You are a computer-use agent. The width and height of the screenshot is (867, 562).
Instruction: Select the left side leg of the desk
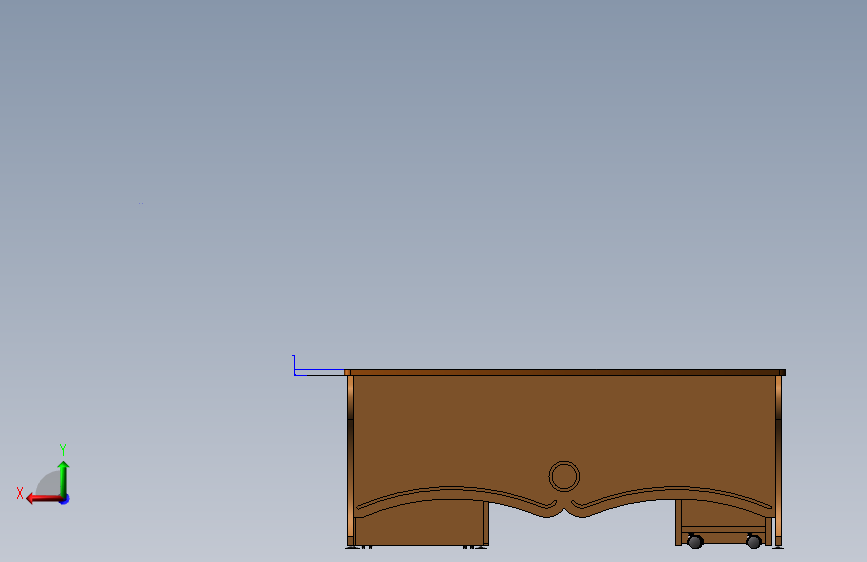[x=350, y=461]
